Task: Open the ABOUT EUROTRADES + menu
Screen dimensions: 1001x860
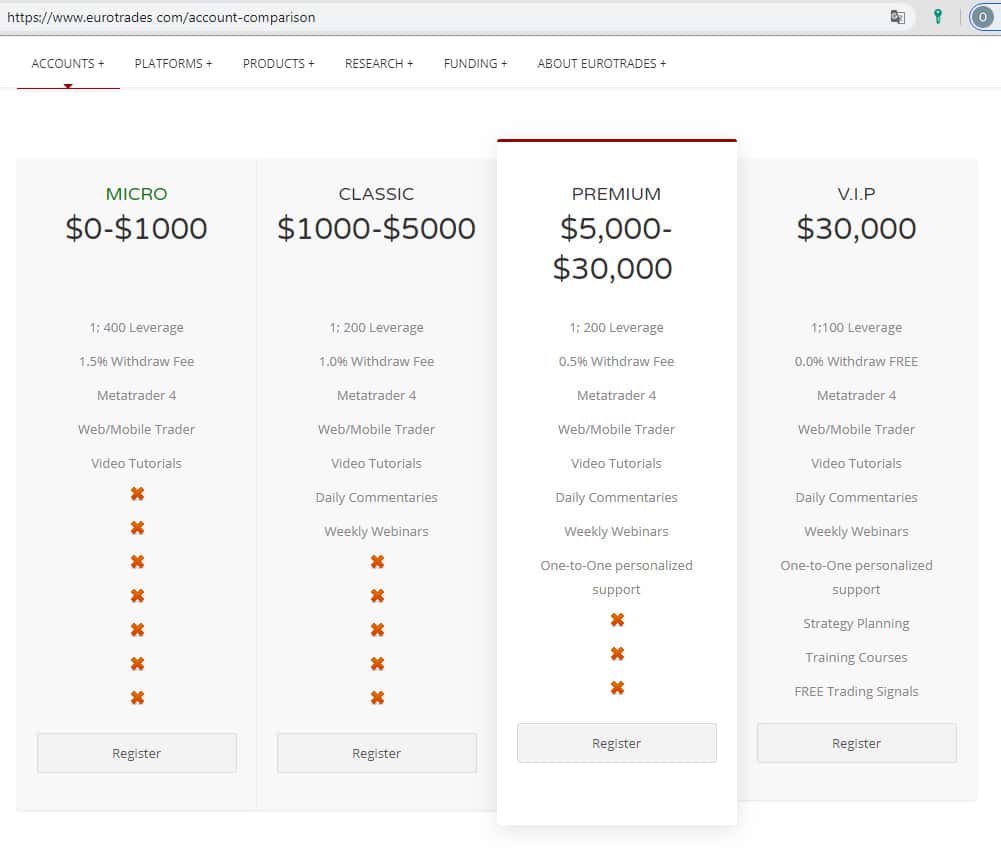Action: coord(601,63)
